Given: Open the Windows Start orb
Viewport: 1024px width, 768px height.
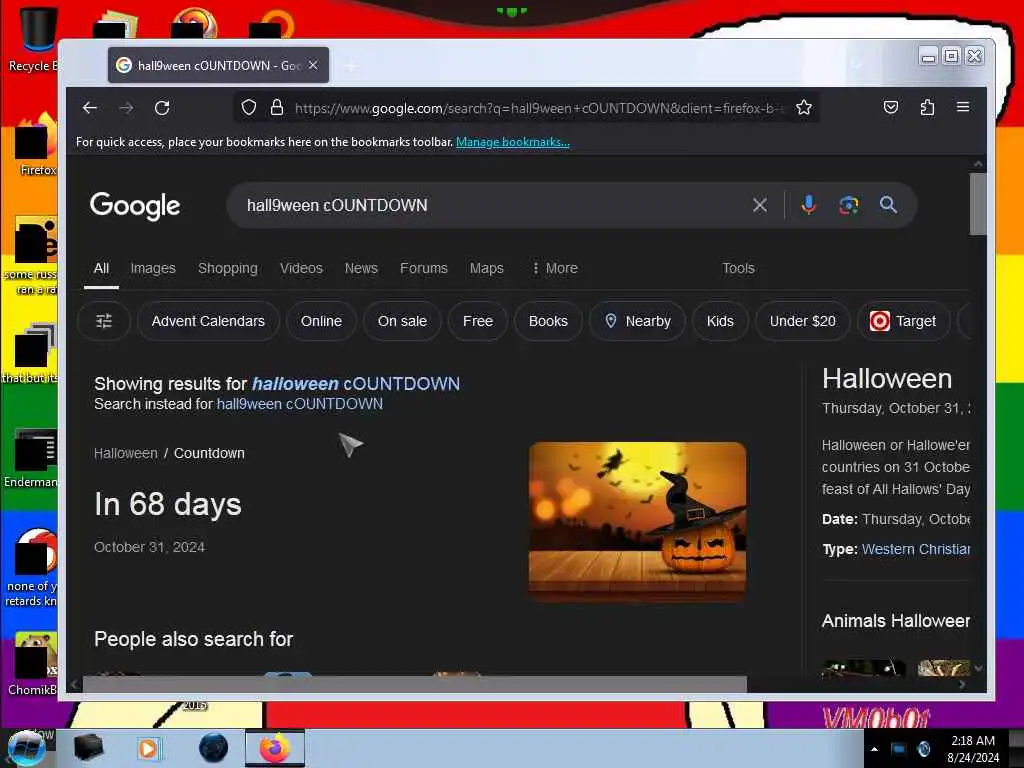Looking at the screenshot, I should click(x=26, y=748).
